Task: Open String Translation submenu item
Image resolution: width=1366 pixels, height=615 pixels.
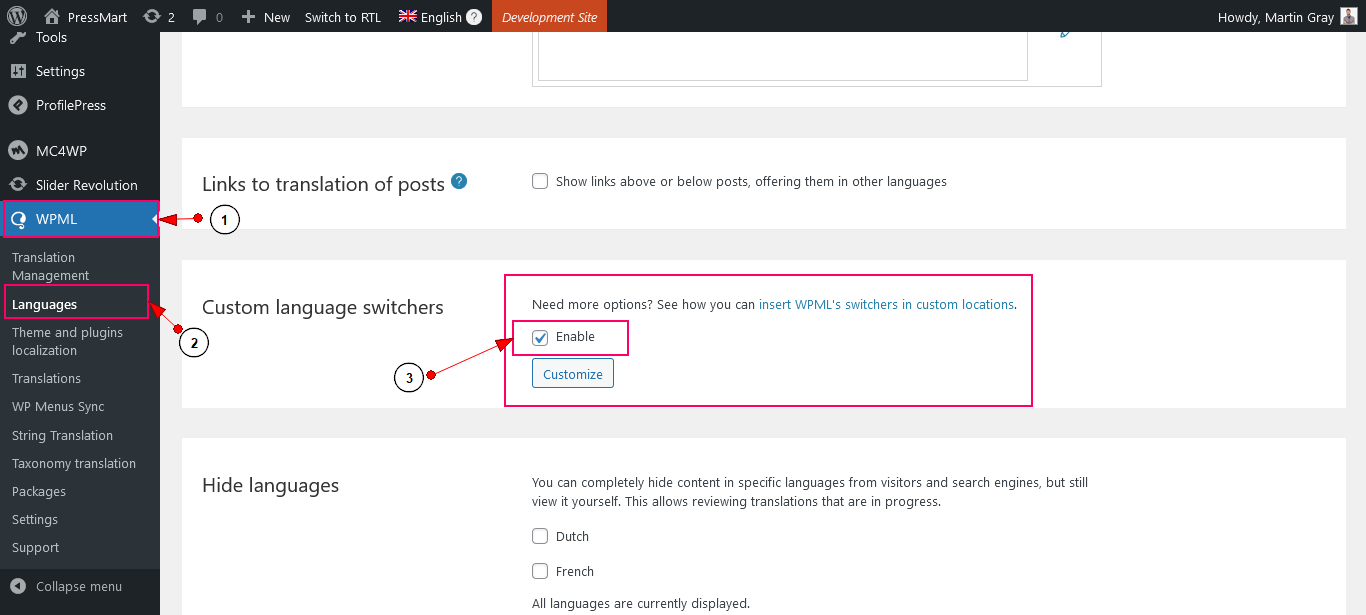Action: 62,435
